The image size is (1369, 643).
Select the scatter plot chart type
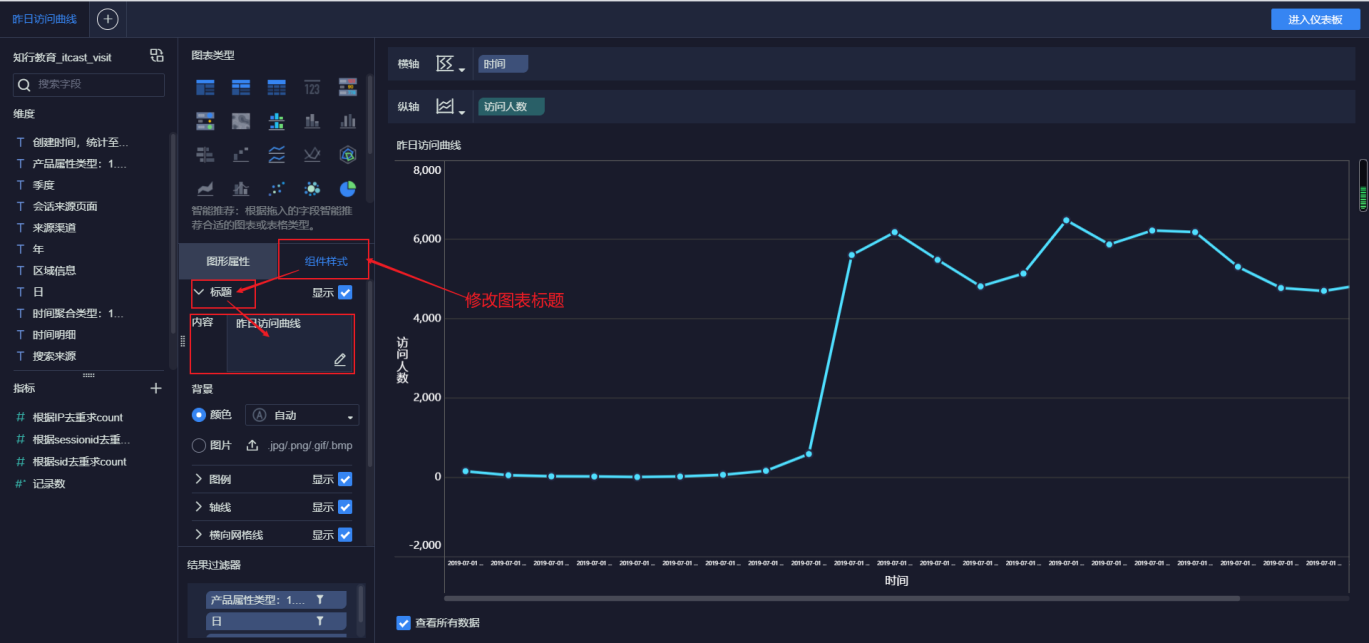[x=276, y=188]
